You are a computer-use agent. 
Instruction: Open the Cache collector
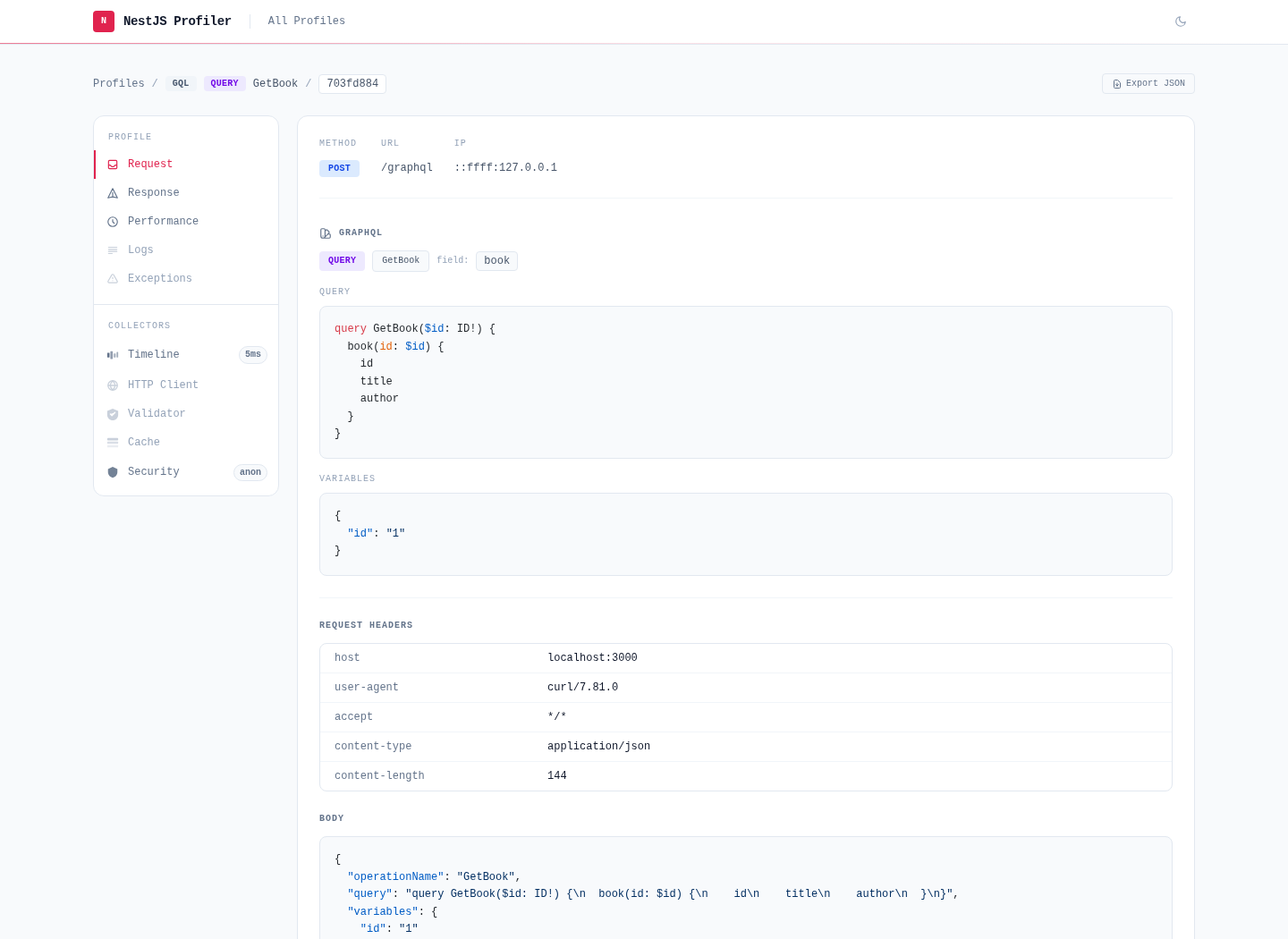pyautogui.click(x=186, y=443)
